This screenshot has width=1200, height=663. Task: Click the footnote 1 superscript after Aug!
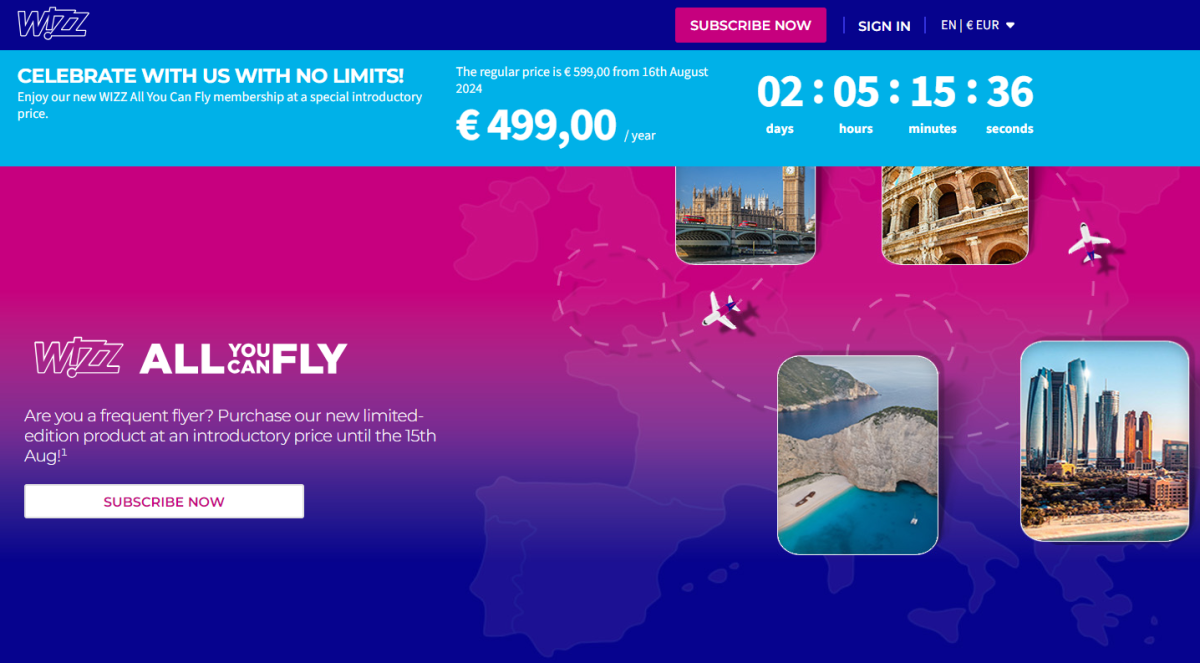coord(64,452)
